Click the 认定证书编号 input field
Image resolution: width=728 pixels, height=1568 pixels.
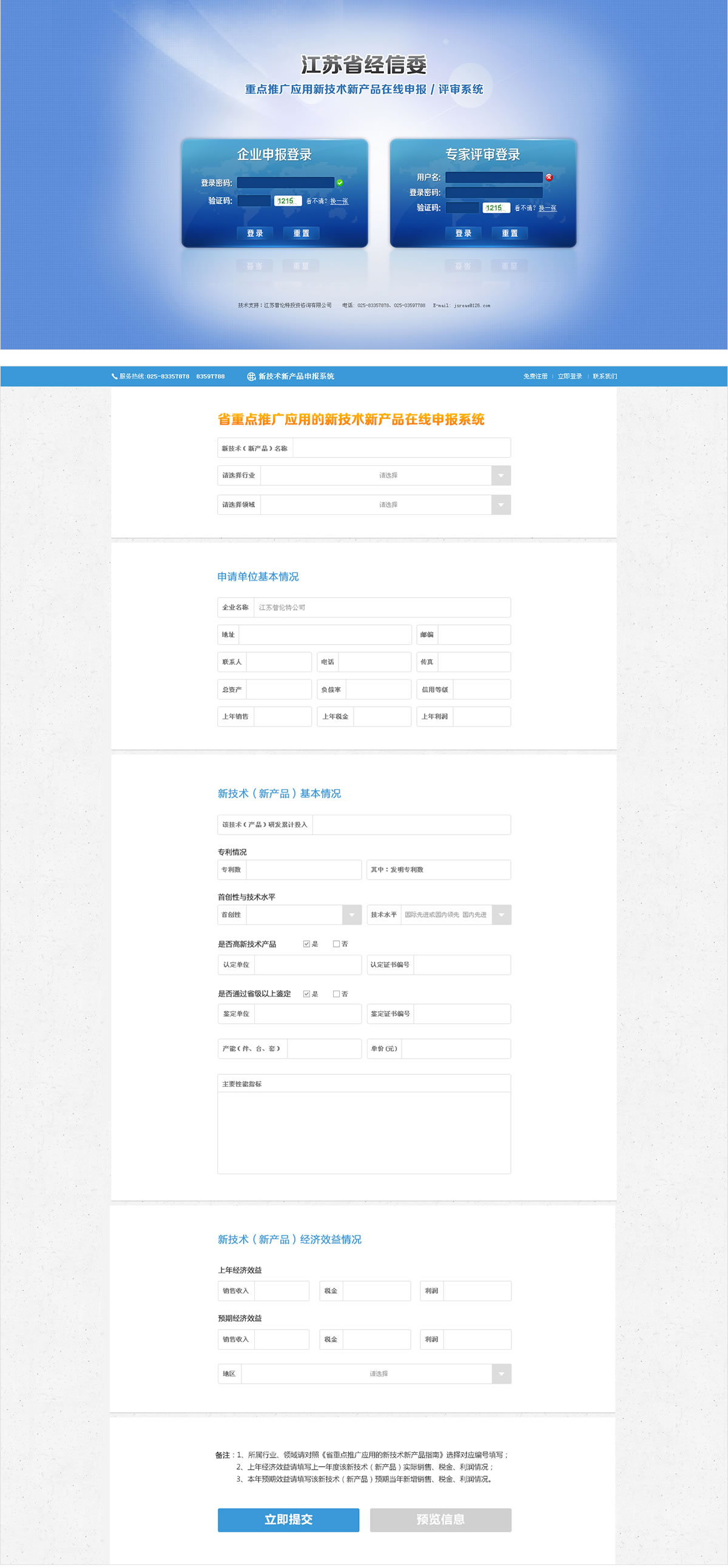(x=463, y=965)
